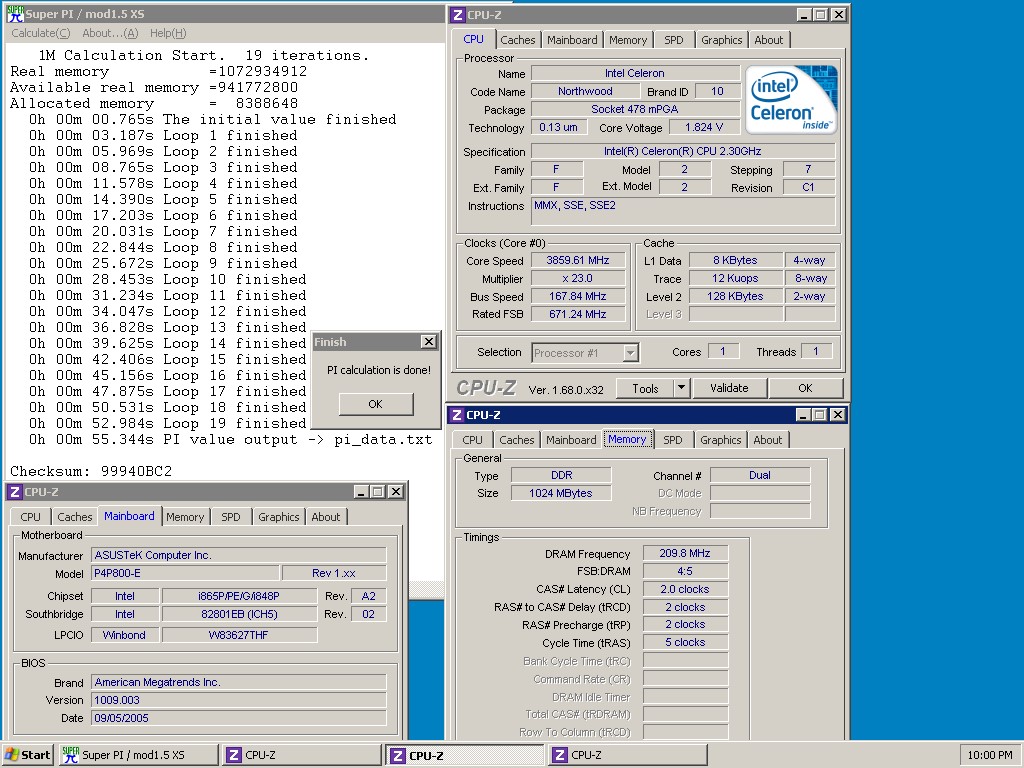Click the CPU-Z icon in the Memory window title bar
The width and height of the screenshot is (1024, 768).
pyautogui.click(x=457, y=415)
